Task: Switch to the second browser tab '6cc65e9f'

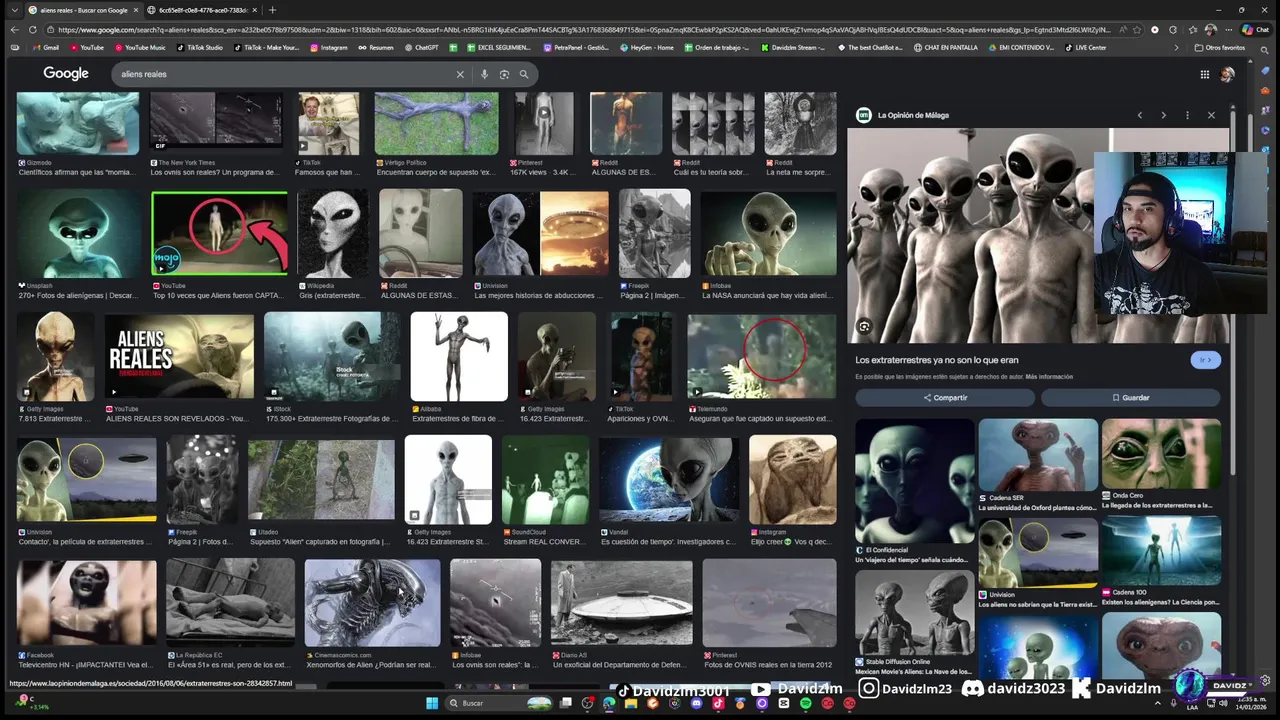Action: [202, 10]
